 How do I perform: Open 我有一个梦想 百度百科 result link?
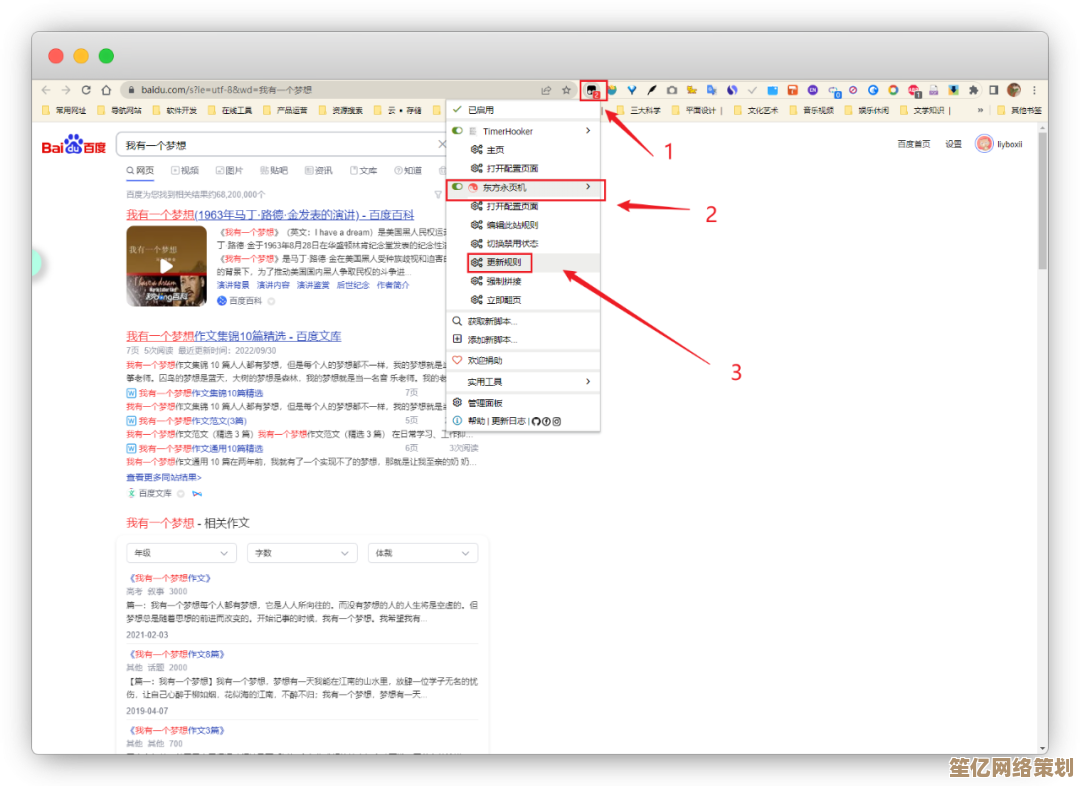click(269, 215)
